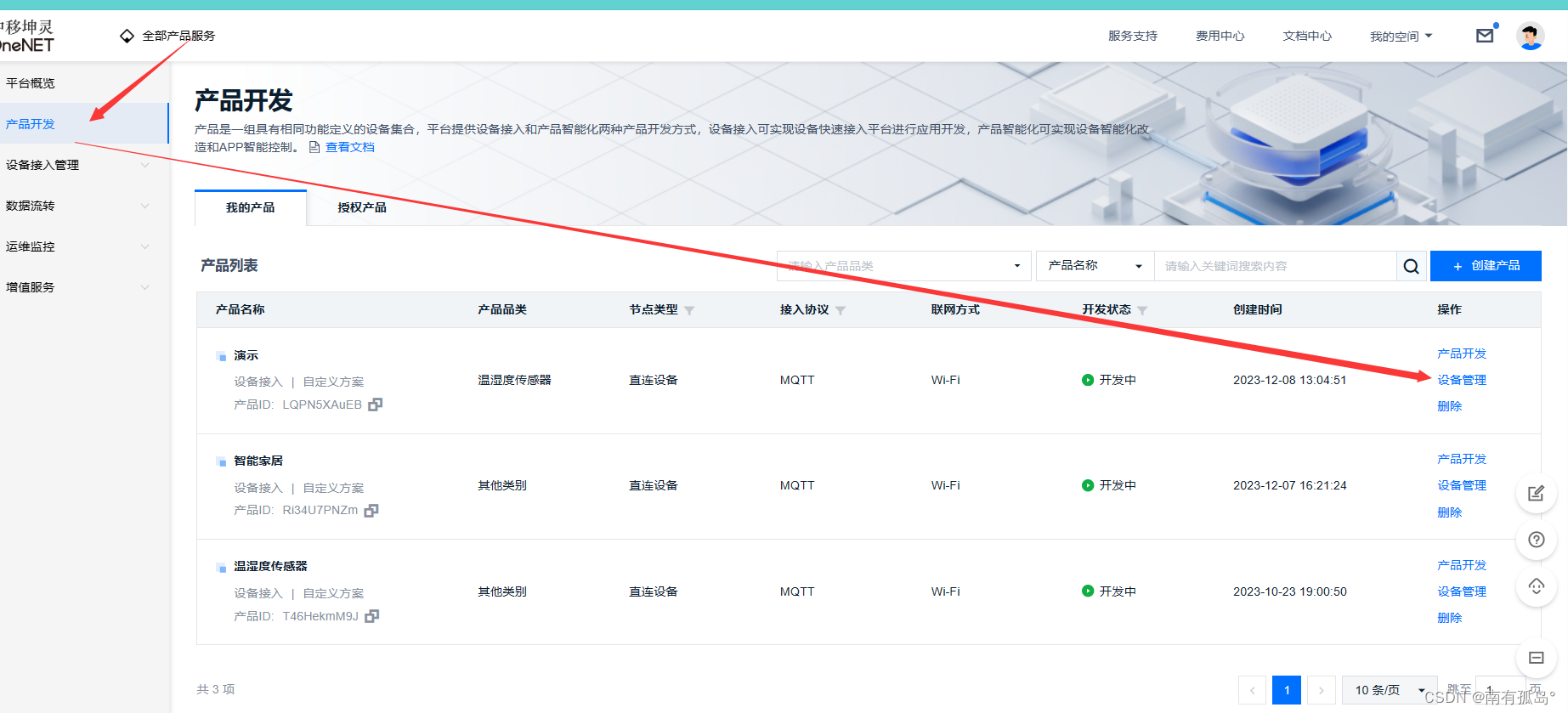Copy product ID Ri34U7PNZm
Screen dimensions: 1568x713
371,510
